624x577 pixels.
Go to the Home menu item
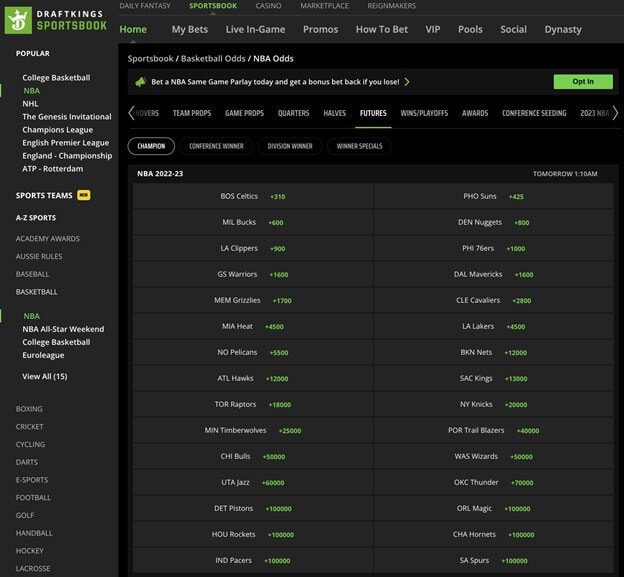(x=133, y=29)
